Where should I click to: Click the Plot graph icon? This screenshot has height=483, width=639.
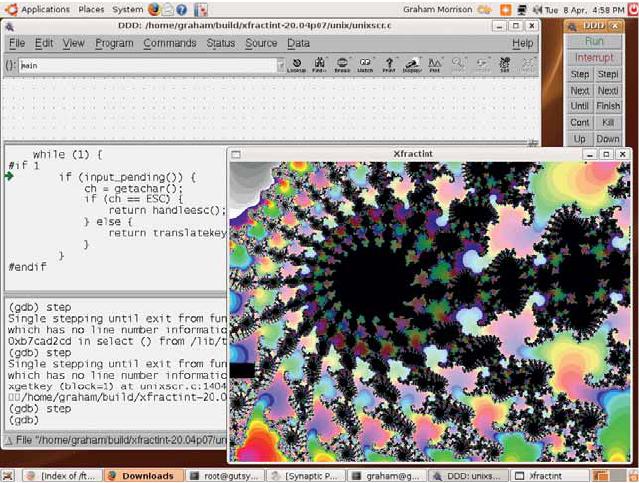click(435, 65)
